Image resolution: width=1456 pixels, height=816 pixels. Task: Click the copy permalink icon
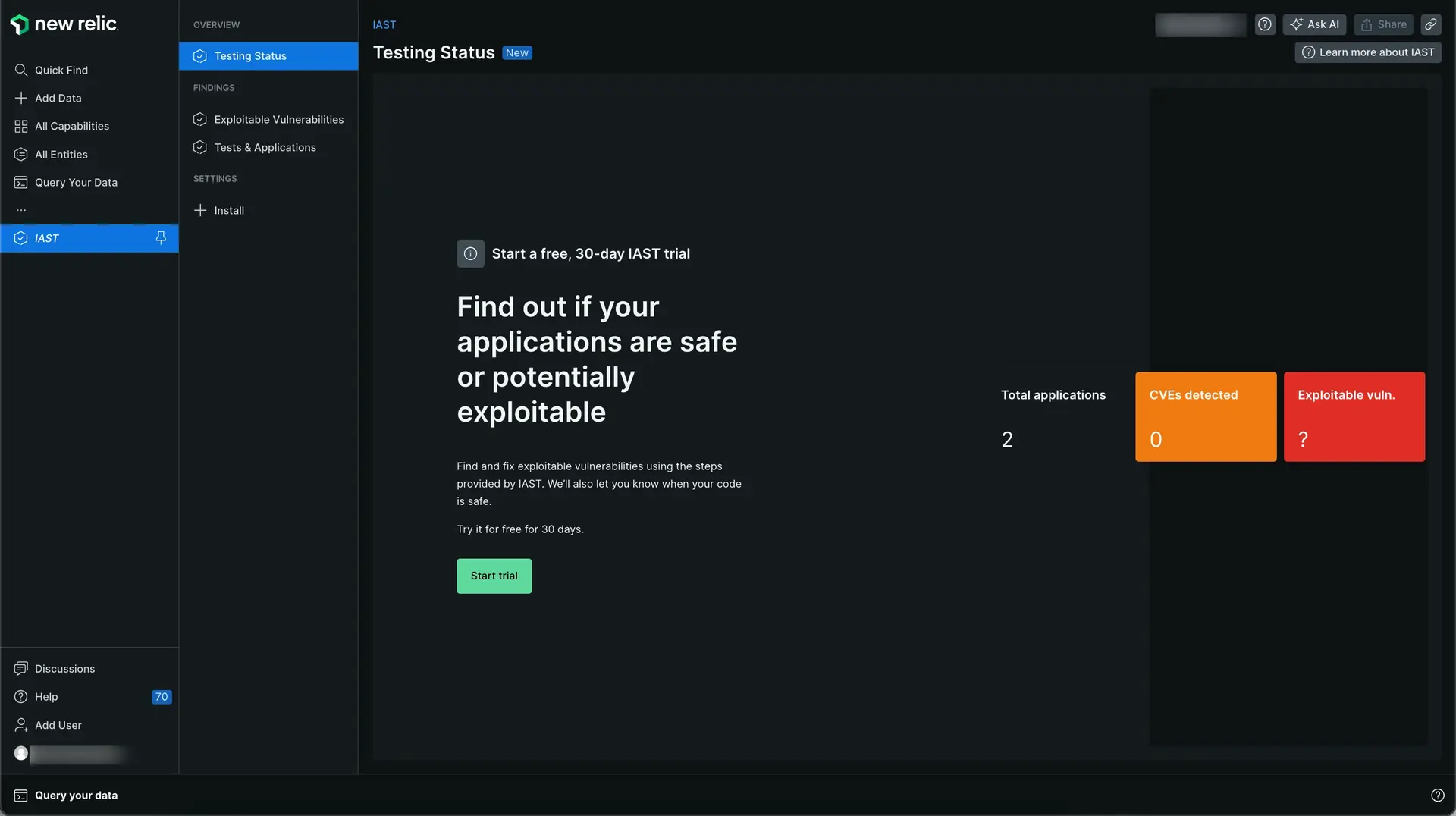click(1430, 24)
